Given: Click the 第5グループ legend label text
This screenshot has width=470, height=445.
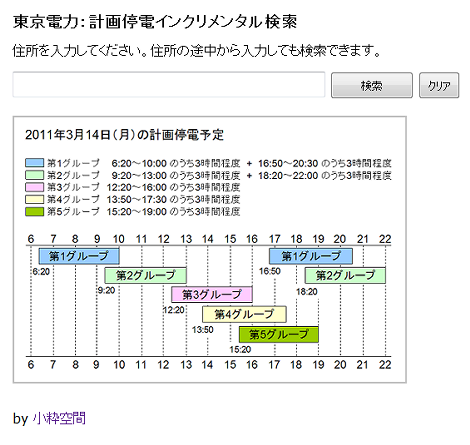Looking at the screenshot, I should [x=73, y=211].
